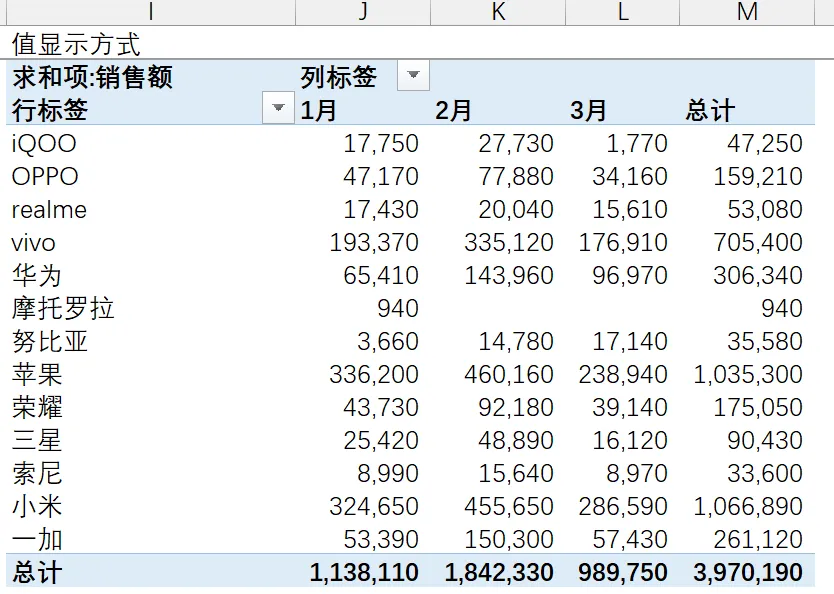
Task: Select the 摩托罗拉 row label
Action: click(63, 308)
